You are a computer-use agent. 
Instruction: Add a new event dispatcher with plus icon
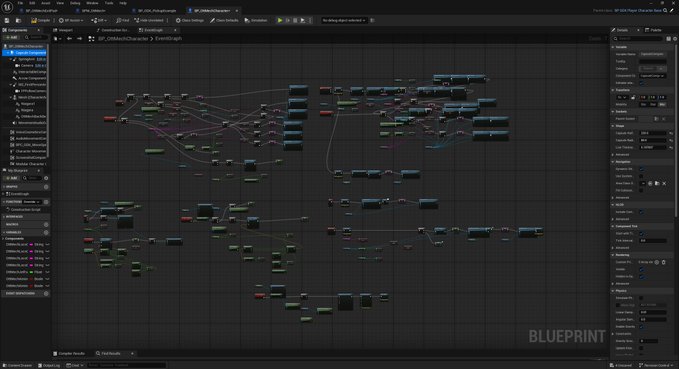click(x=46, y=293)
